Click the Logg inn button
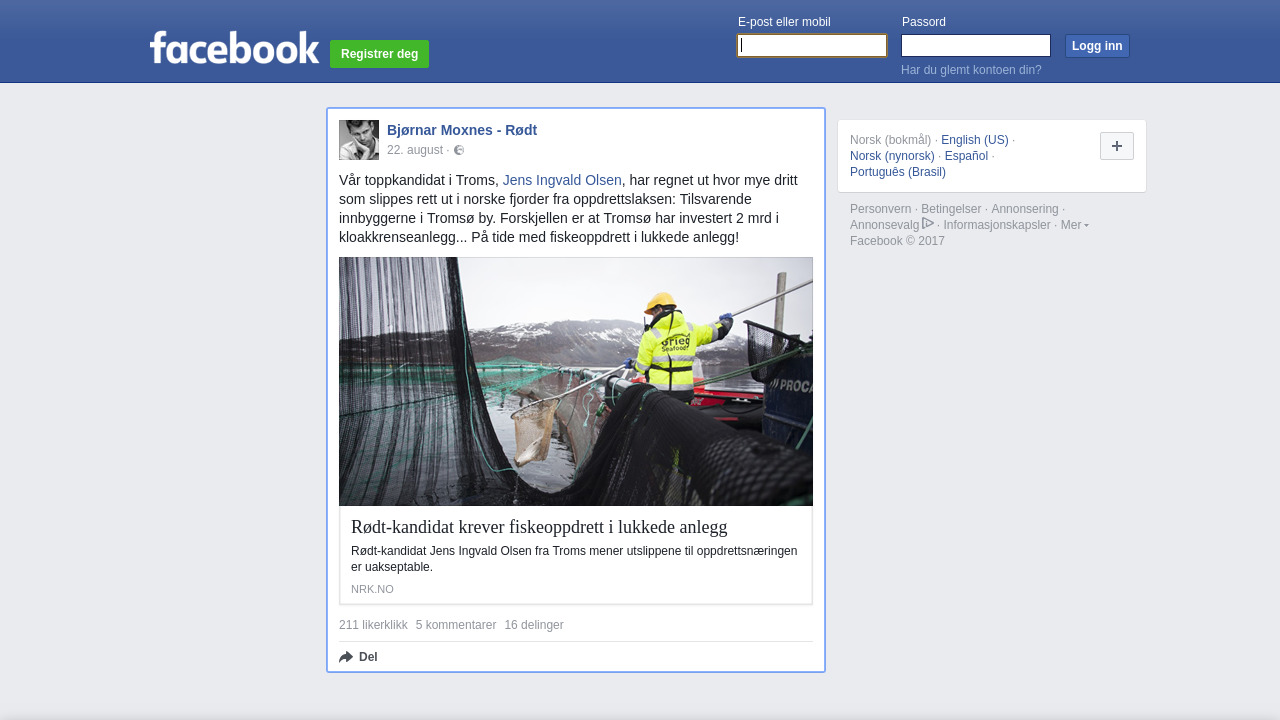 [x=1097, y=46]
